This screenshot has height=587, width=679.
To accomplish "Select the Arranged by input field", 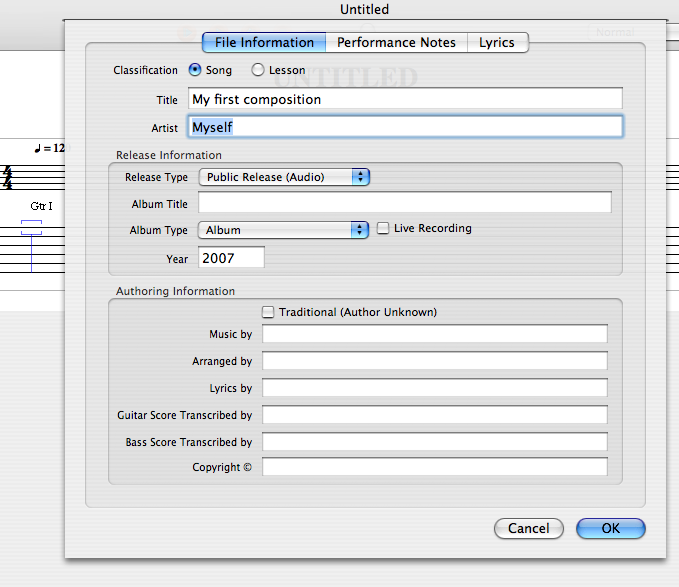I will 434,361.
